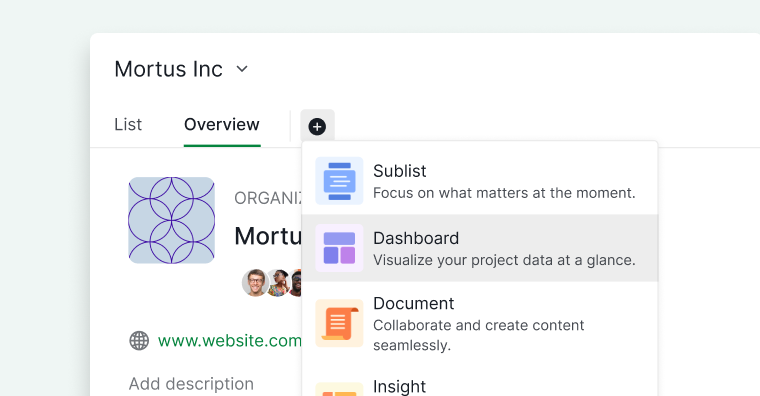
Task: Switch to the List tab
Action: [x=128, y=125]
